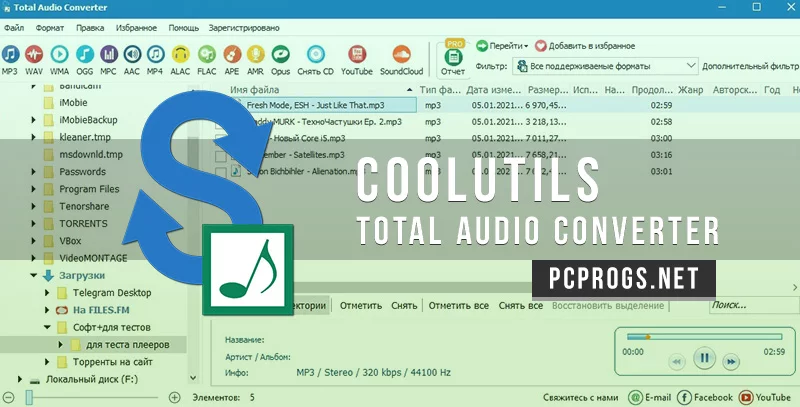Screen dimensions: 800x407
Task: Open the Зарегистрировано menu
Action: pyautogui.click(x=244, y=28)
